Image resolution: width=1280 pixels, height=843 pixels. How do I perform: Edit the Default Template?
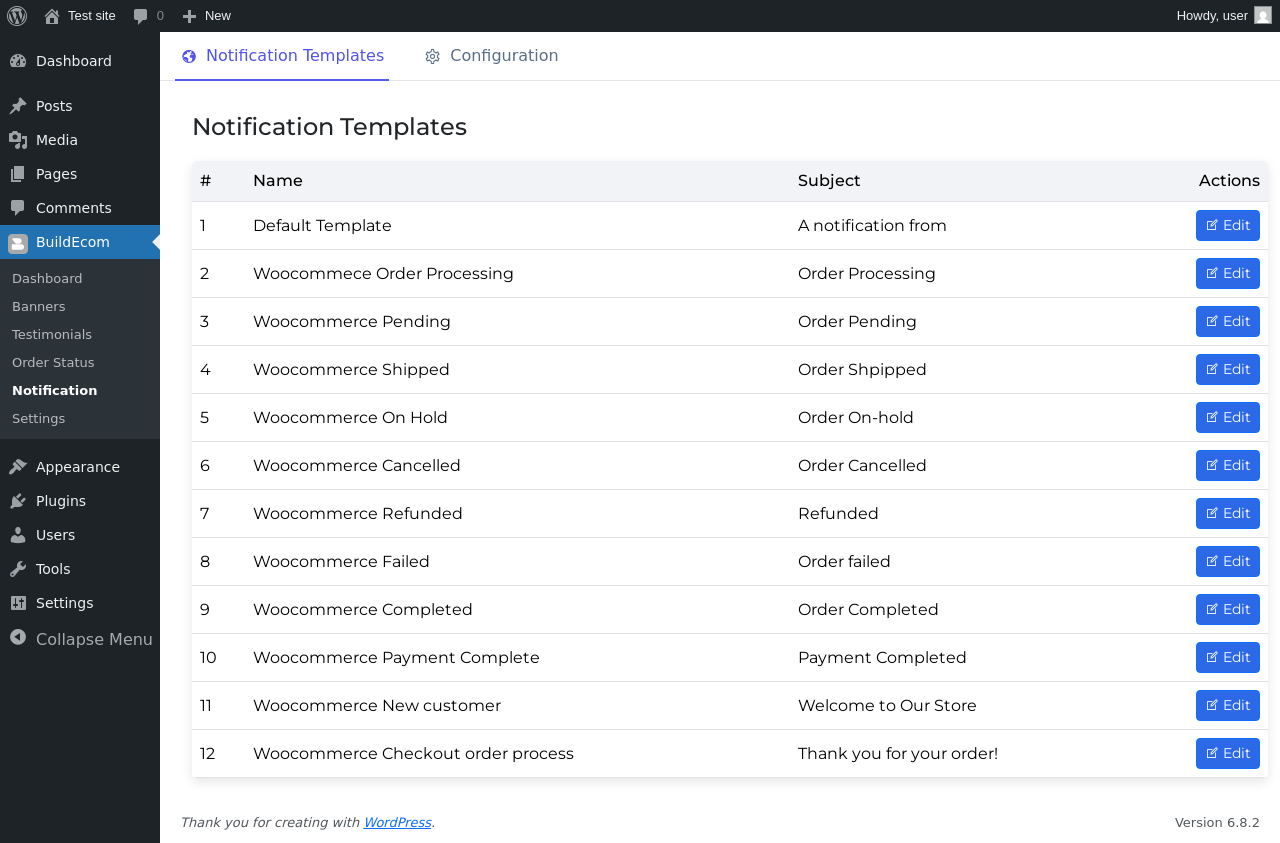click(1228, 225)
